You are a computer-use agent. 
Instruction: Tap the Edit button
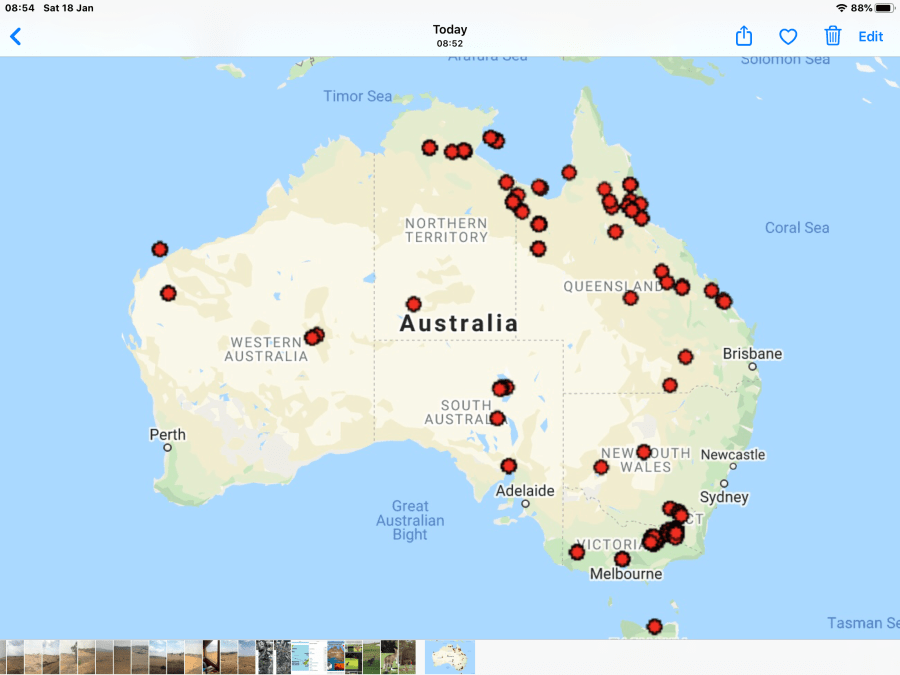pos(871,37)
